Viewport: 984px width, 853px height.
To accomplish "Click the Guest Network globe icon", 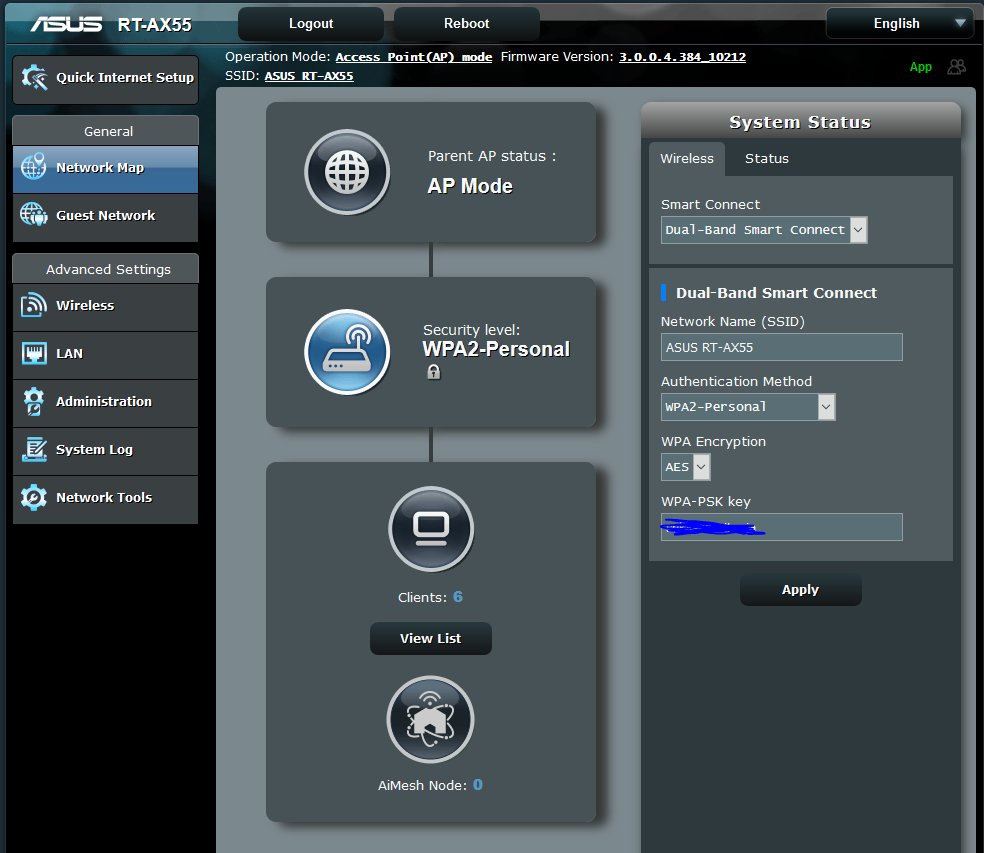I will pos(33,215).
